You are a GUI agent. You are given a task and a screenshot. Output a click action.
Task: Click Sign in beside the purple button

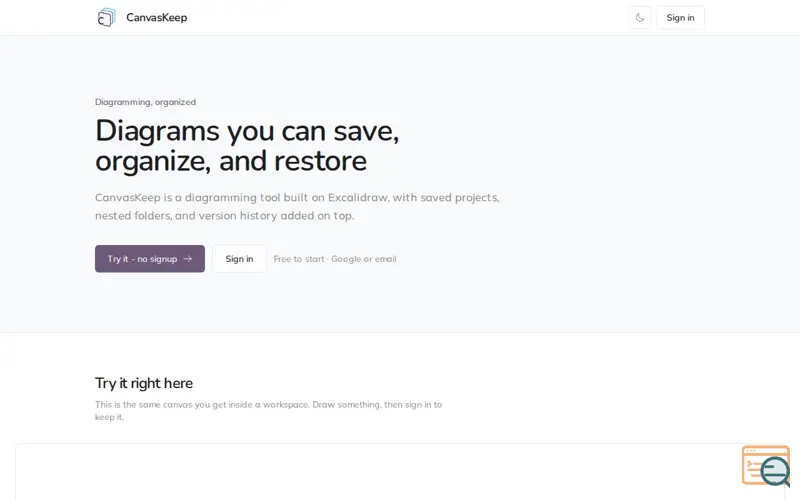pos(239,259)
